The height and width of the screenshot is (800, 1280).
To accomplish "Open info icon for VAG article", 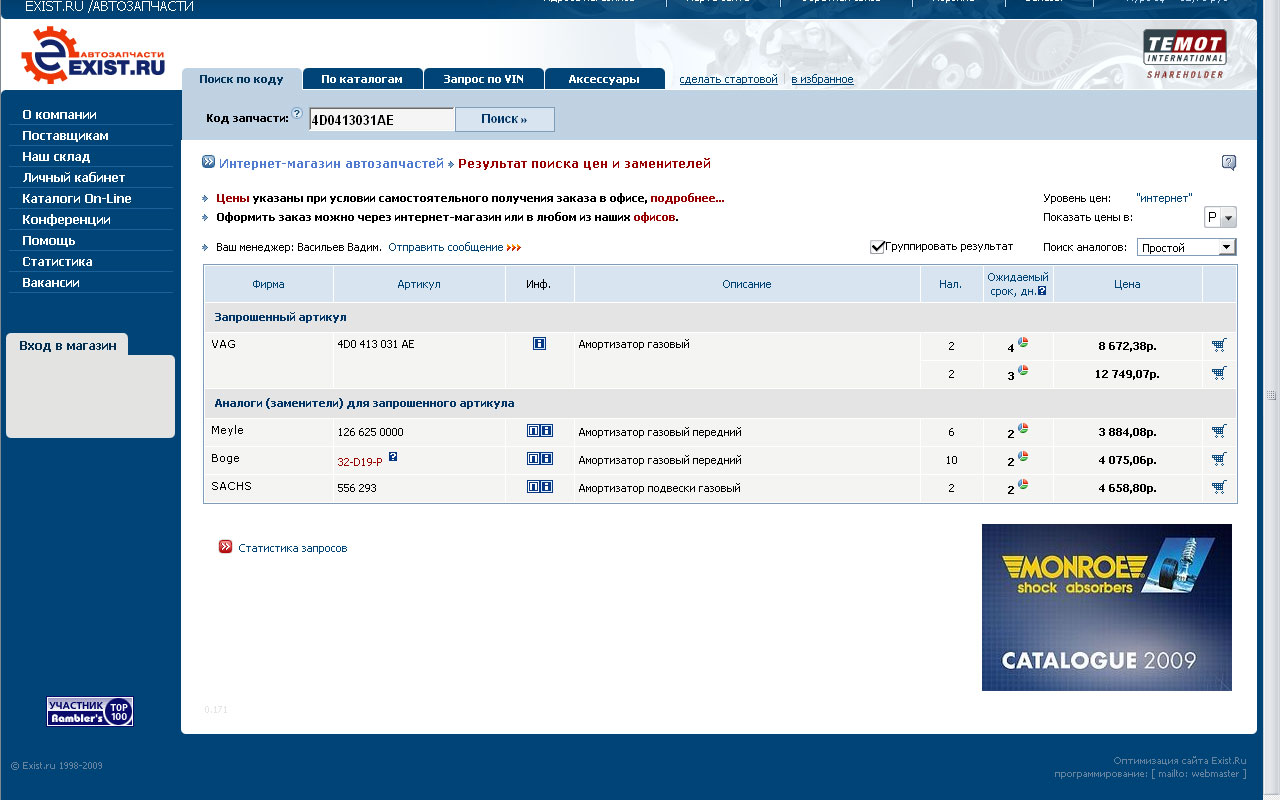I will tap(539, 344).
